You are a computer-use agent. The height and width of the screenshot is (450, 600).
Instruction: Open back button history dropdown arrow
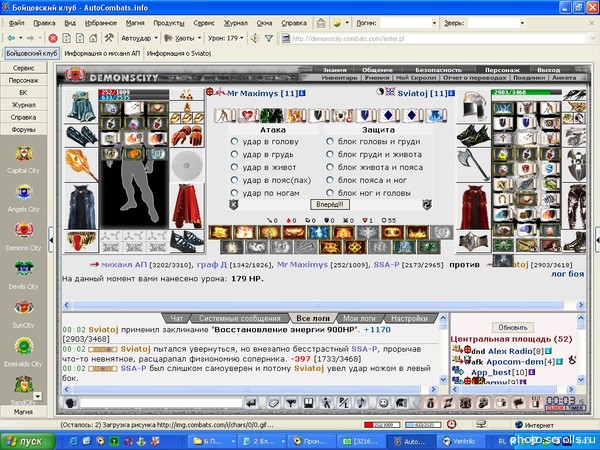pos(21,38)
